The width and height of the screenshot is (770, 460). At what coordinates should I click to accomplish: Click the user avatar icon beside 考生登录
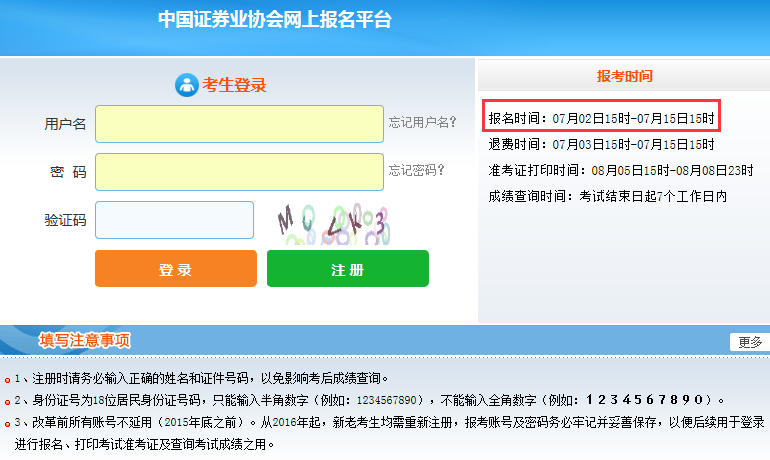pyautogui.click(x=187, y=85)
